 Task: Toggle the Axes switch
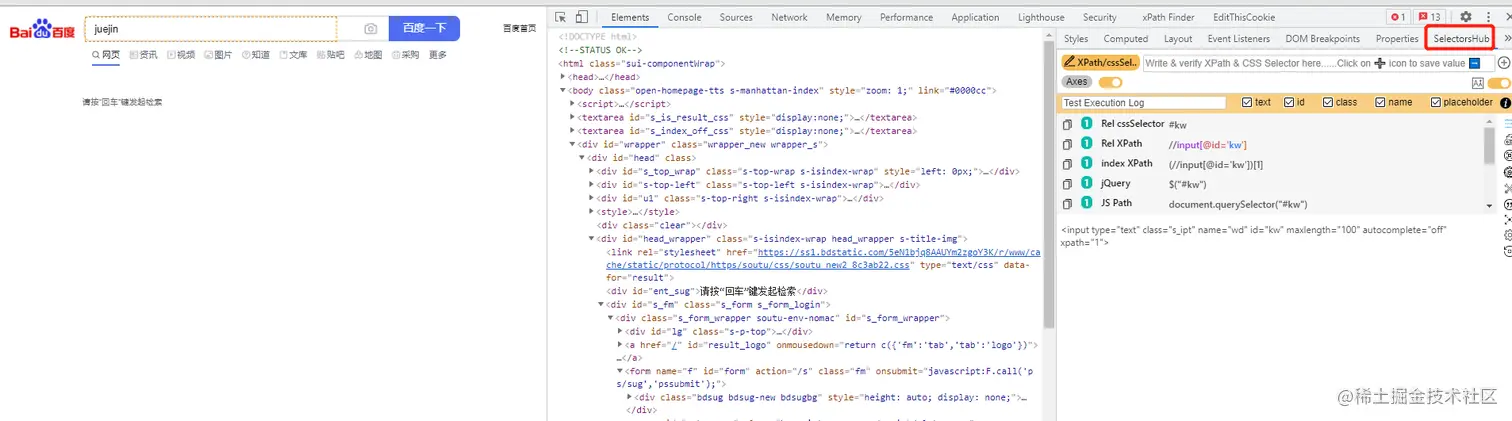point(1110,82)
